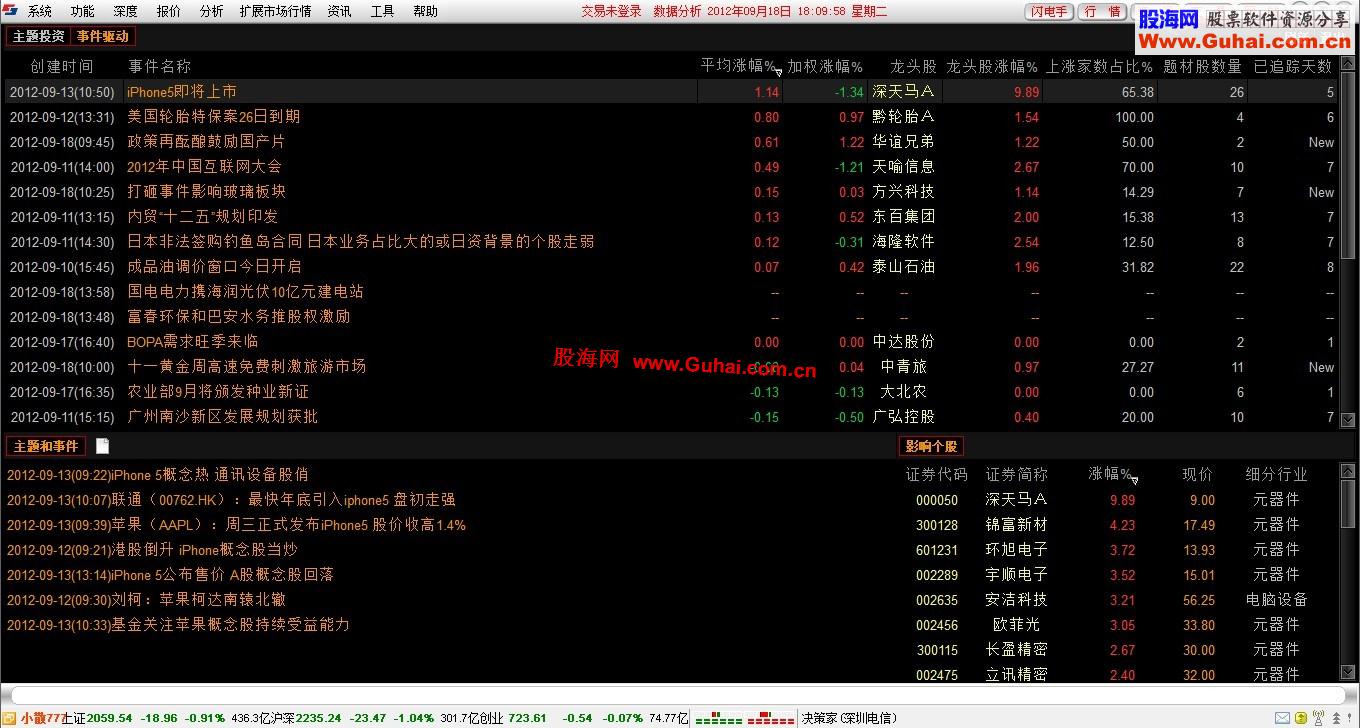Click the event list scrollbar down arrow

[1348, 419]
